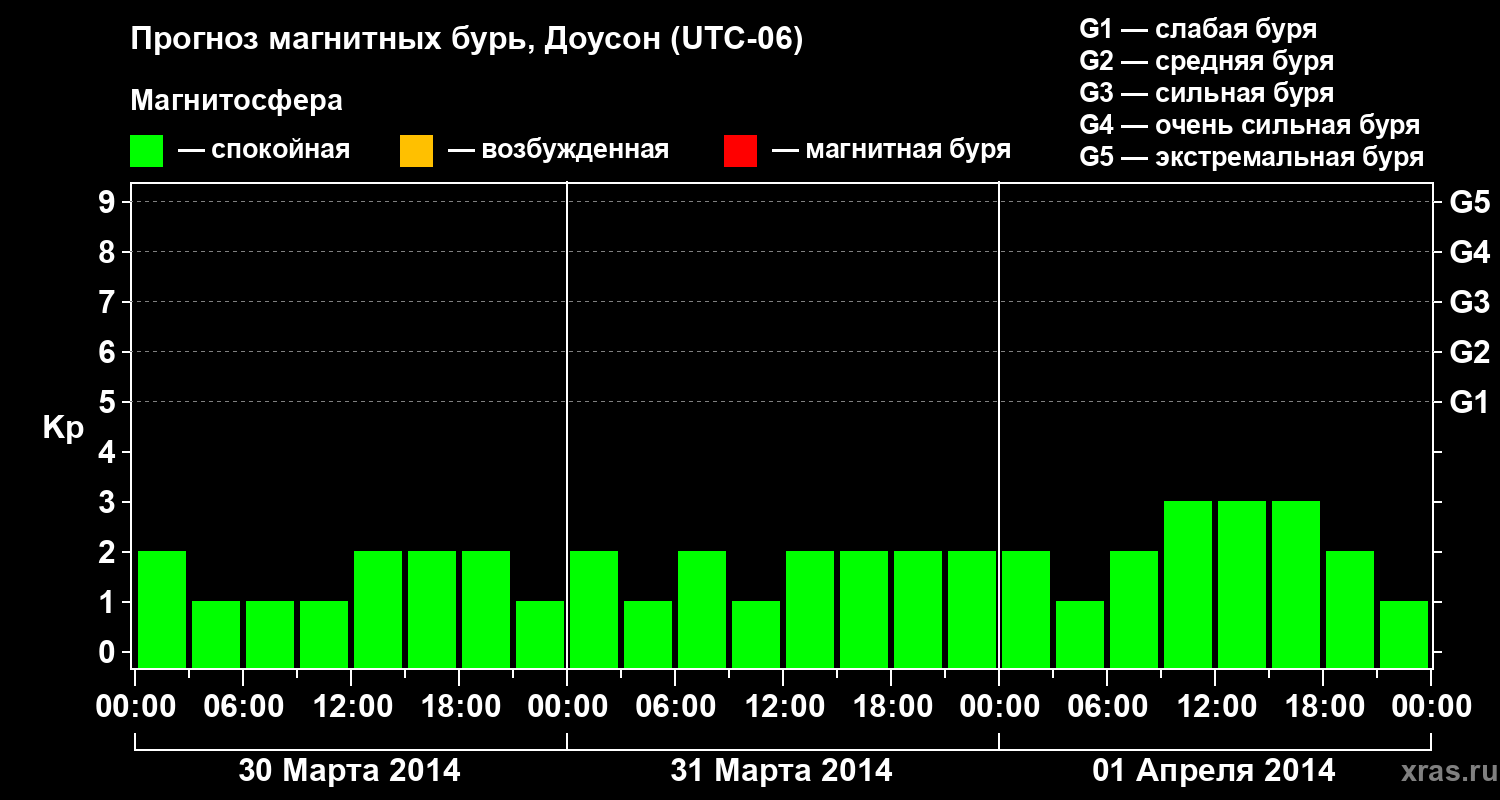Click the '01 Апреля 2014' date label
Screen dimensions: 1500x800
click(1213, 771)
